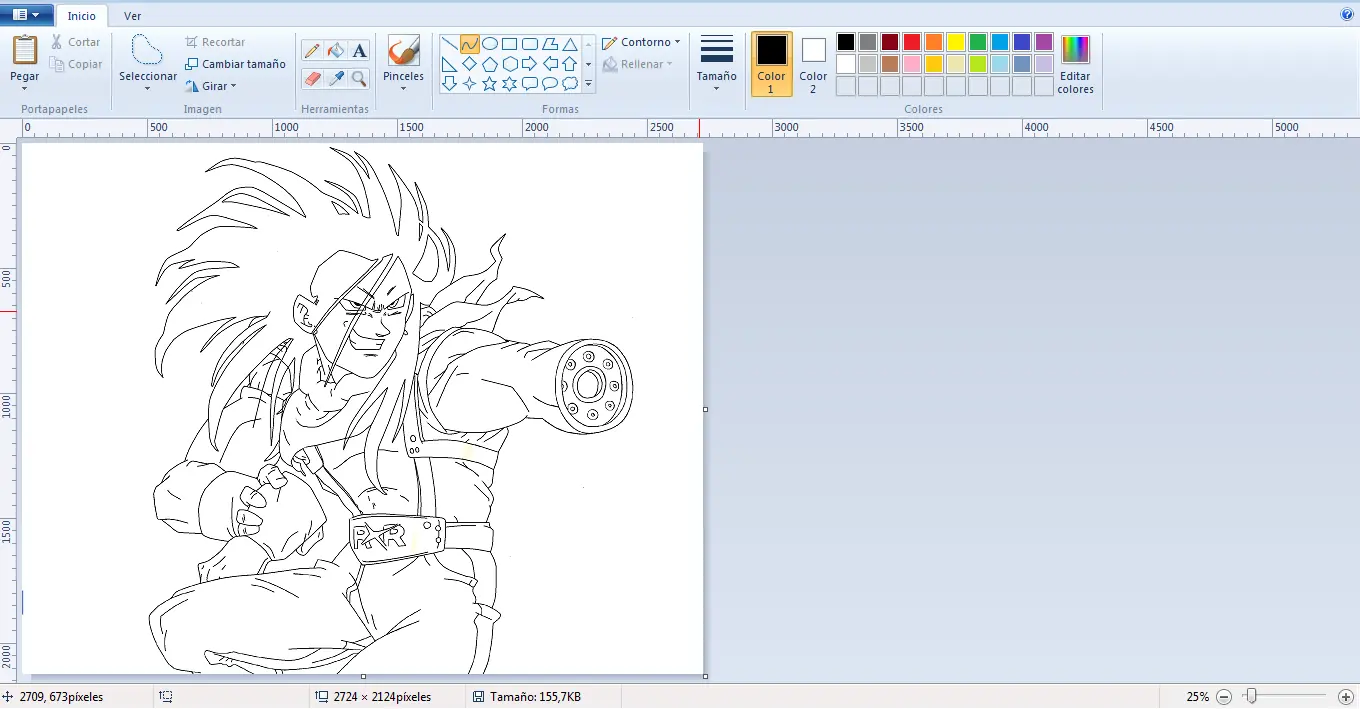The height and width of the screenshot is (709, 1360).
Task: Select the pink color swatch
Action: point(911,64)
